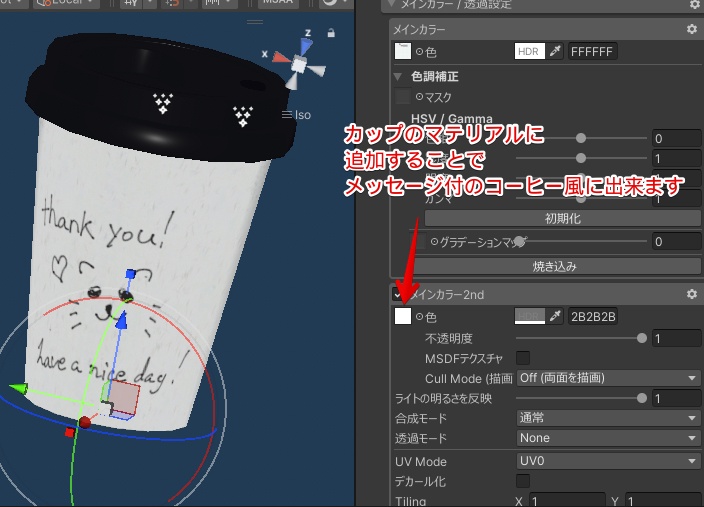
Task: Click the ライトの明るさを反映 value field
Action: click(x=676, y=398)
